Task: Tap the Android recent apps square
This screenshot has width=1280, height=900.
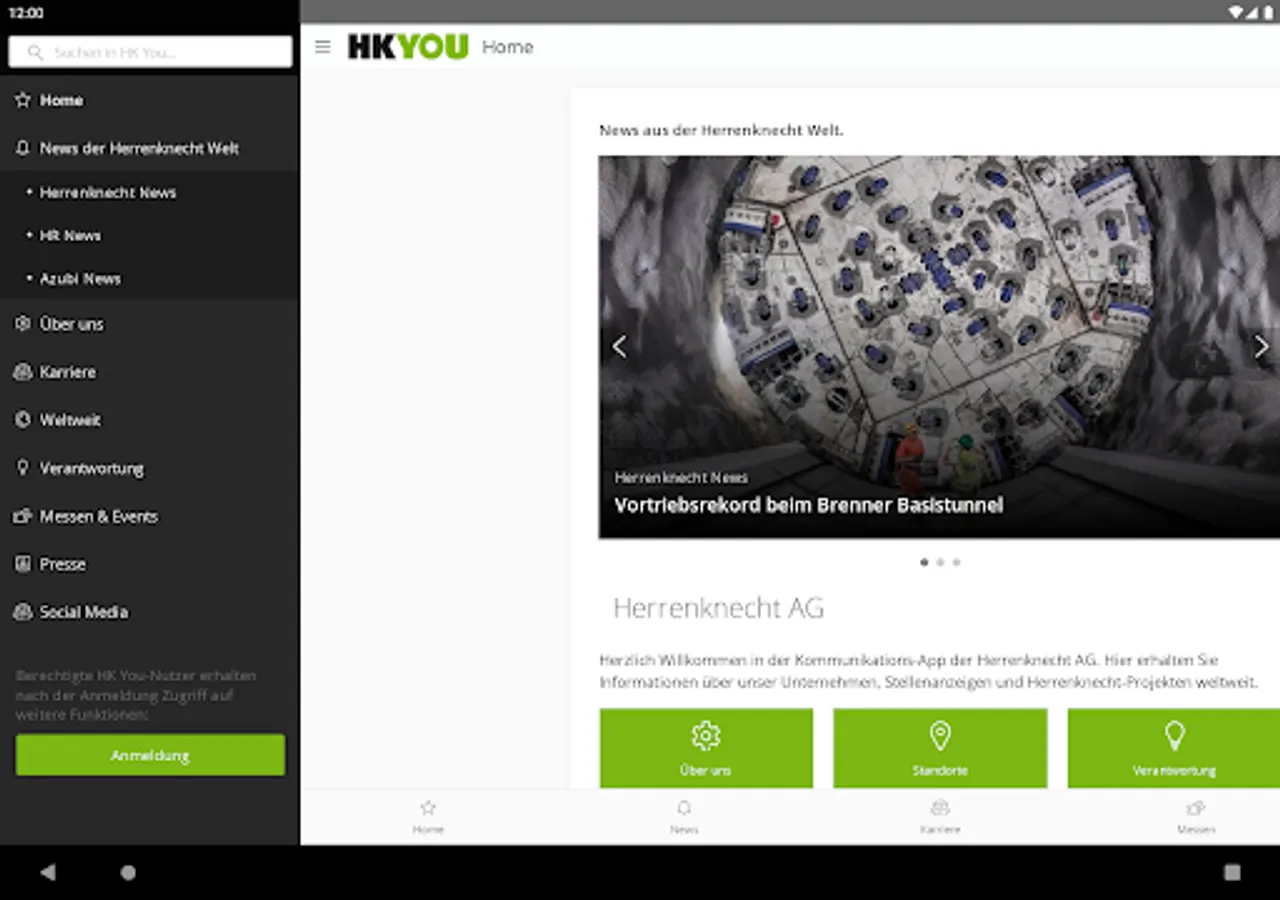Action: pyautogui.click(x=1232, y=872)
